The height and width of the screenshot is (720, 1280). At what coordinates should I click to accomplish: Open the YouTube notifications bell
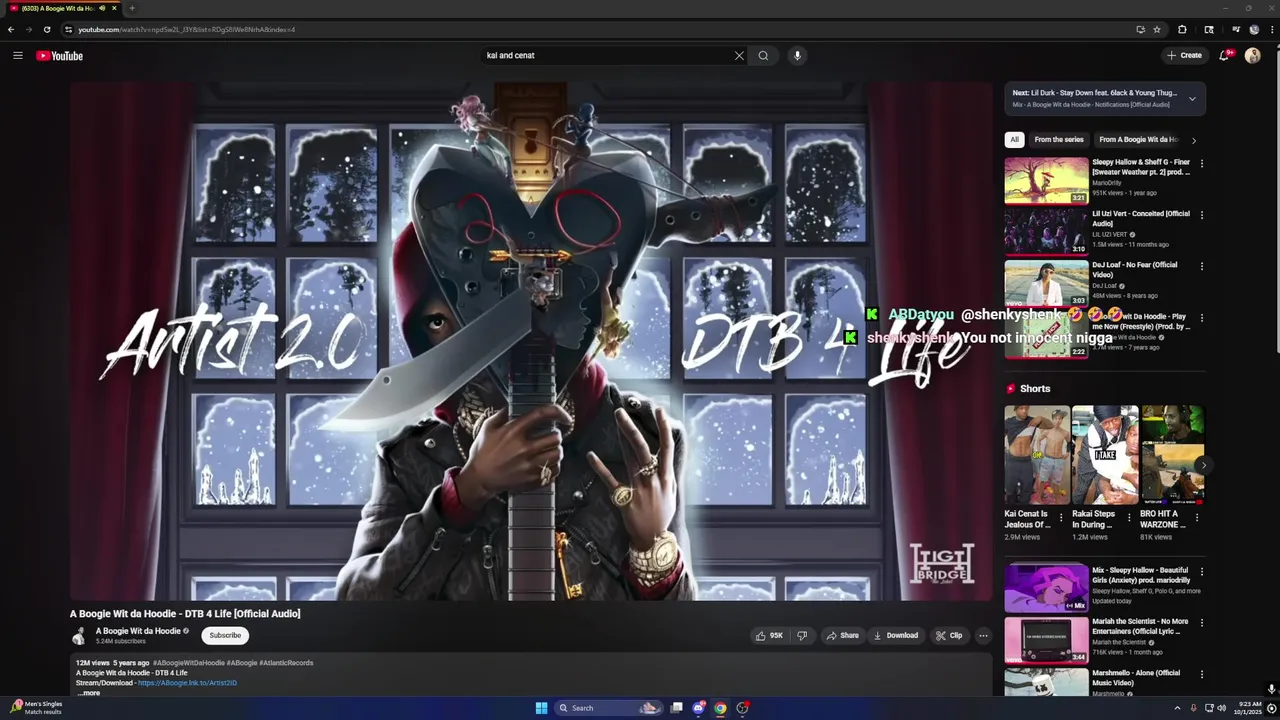coord(1224,55)
